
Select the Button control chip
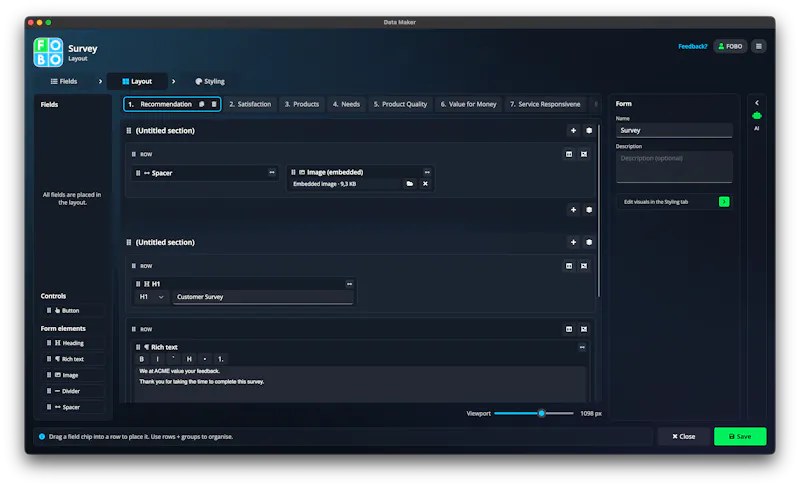[x=73, y=310]
